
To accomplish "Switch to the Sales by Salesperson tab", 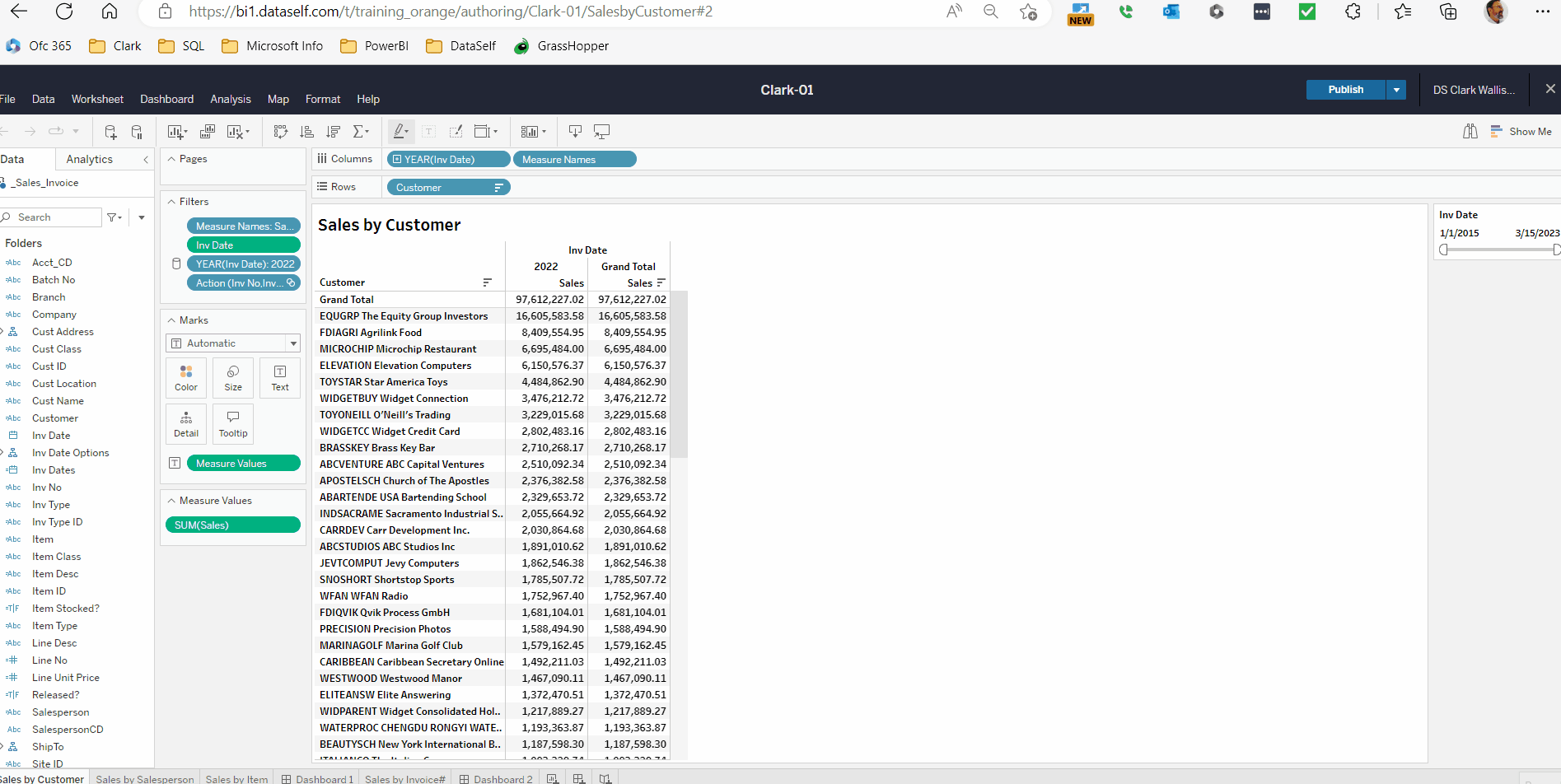I will click(x=145, y=778).
